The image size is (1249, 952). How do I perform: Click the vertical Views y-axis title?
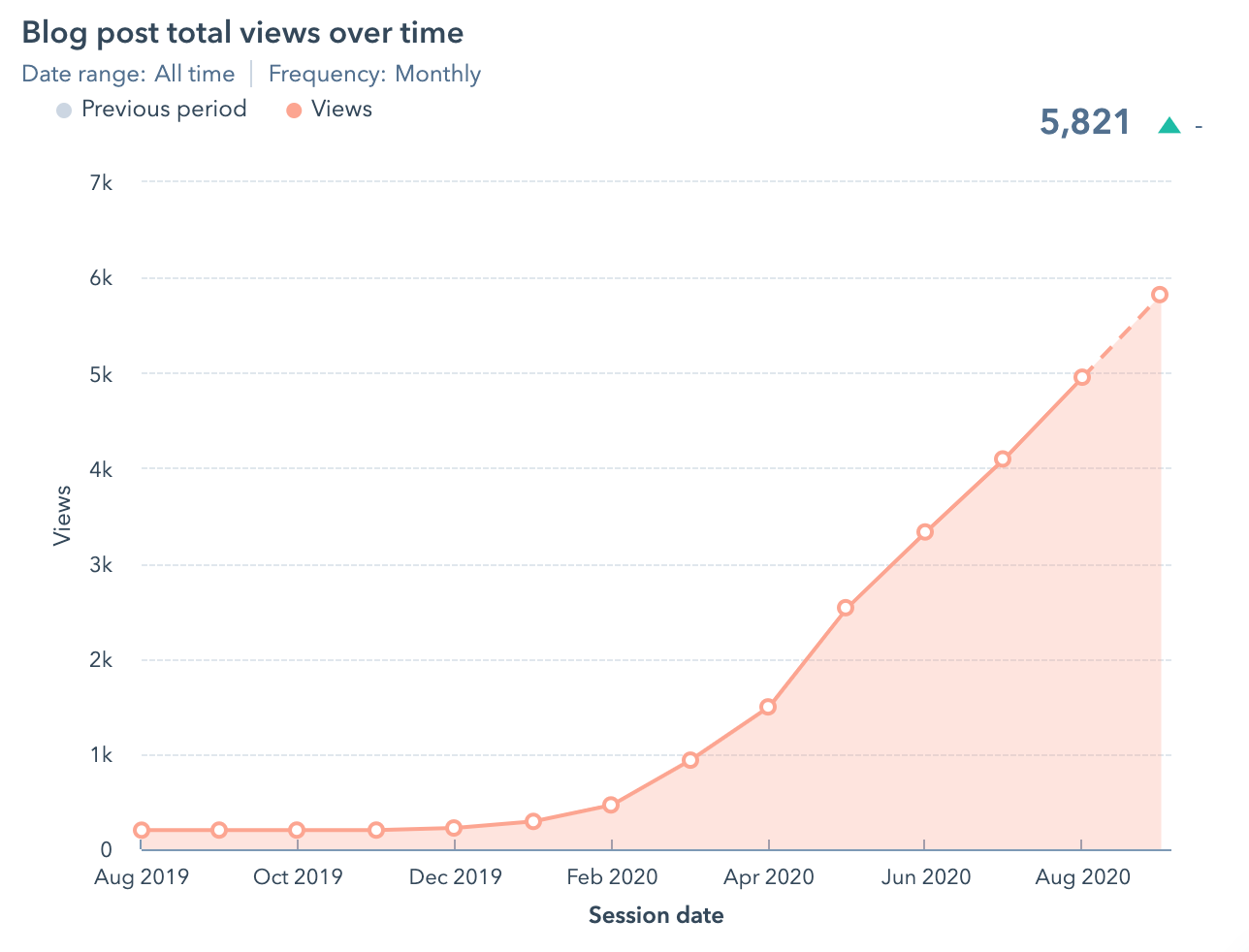point(62,515)
